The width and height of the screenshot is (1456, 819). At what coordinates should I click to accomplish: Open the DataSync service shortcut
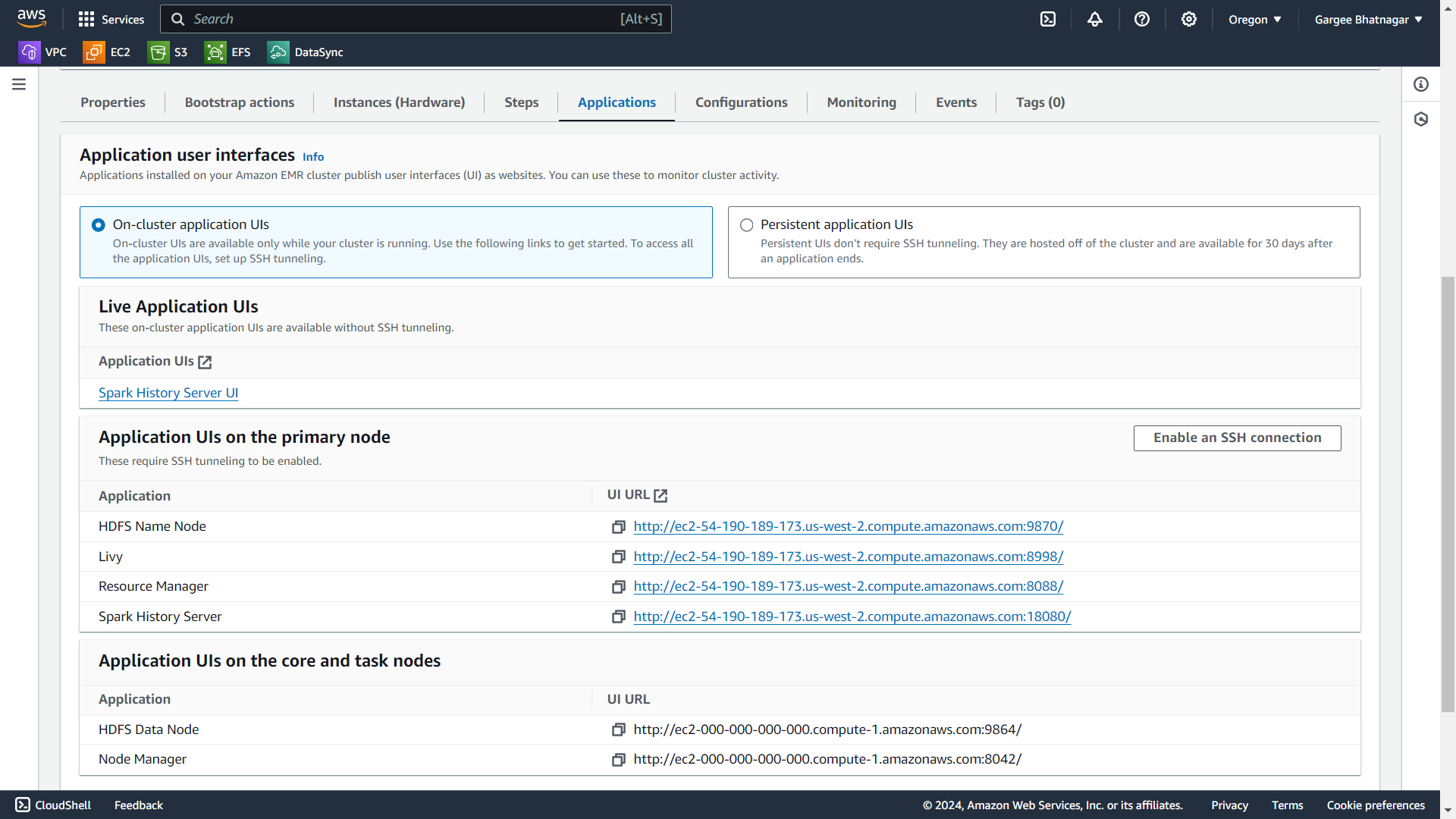(x=306, y=52)
